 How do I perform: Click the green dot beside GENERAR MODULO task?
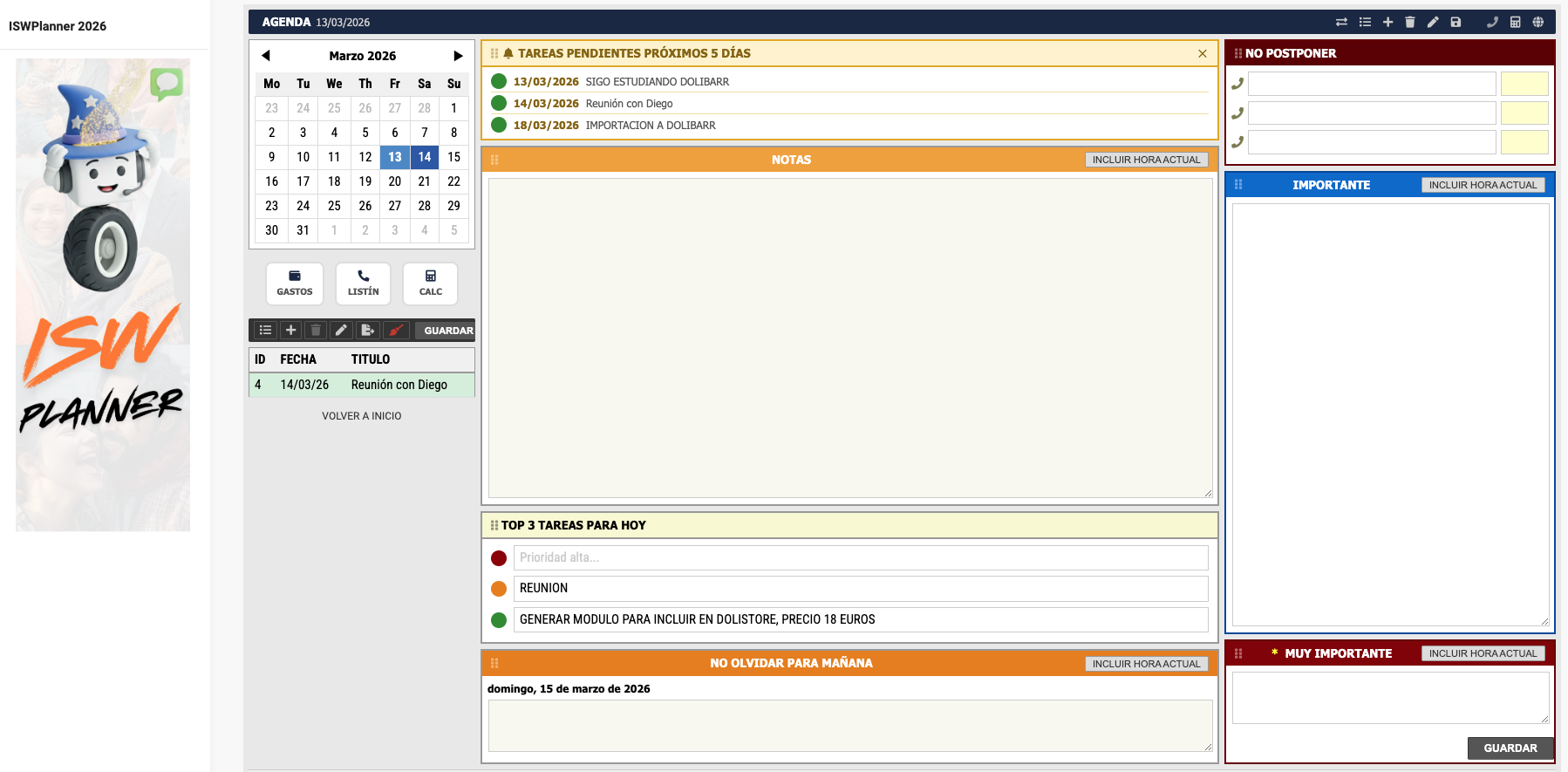[499, 620]
